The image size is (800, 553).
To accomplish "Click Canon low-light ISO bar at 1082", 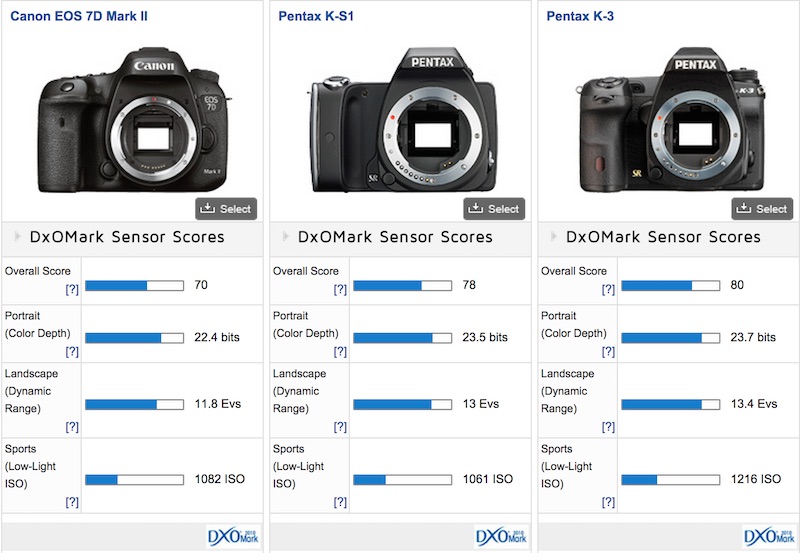I will [135, 480].
